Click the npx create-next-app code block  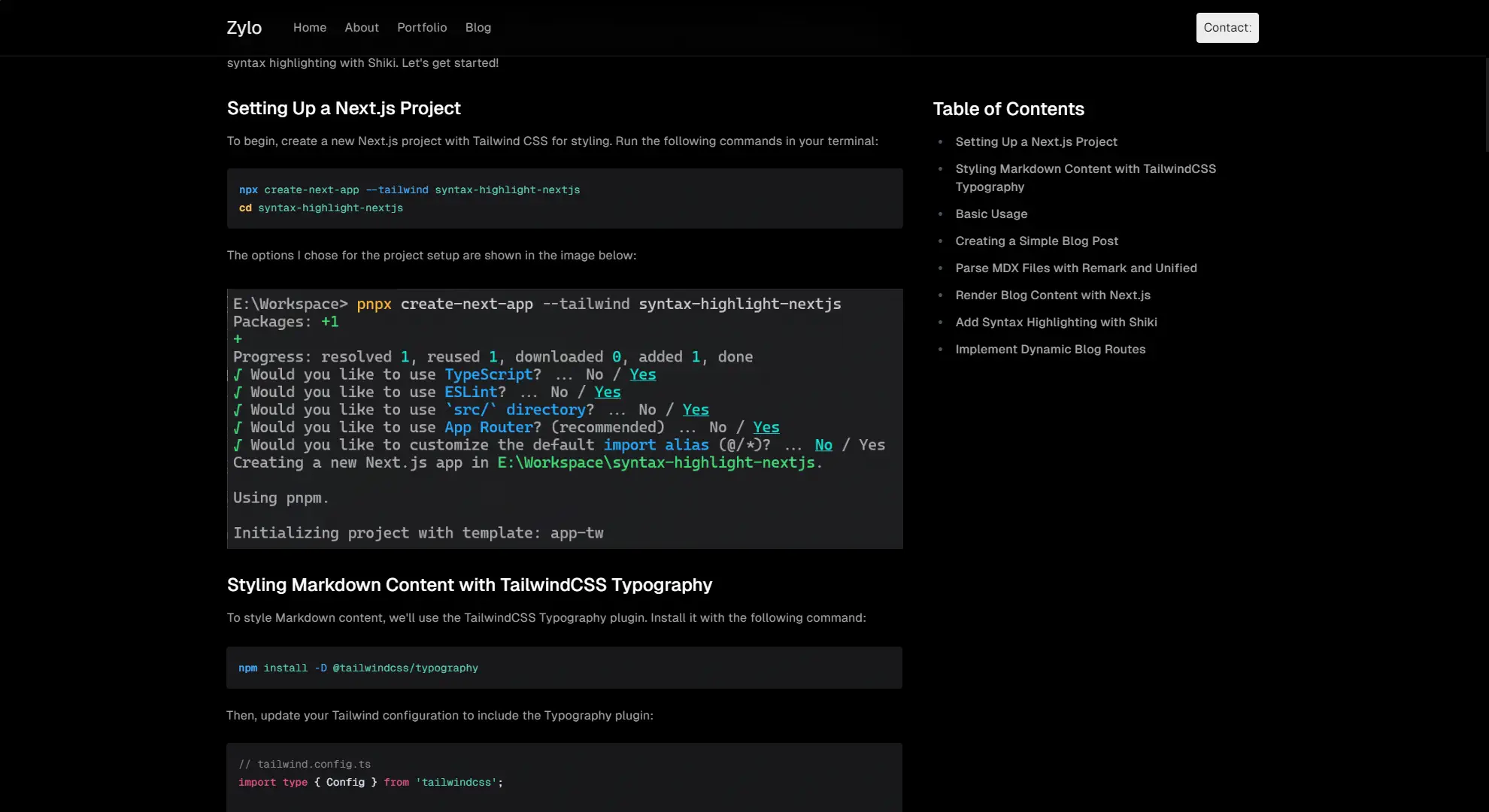(564, 198)
